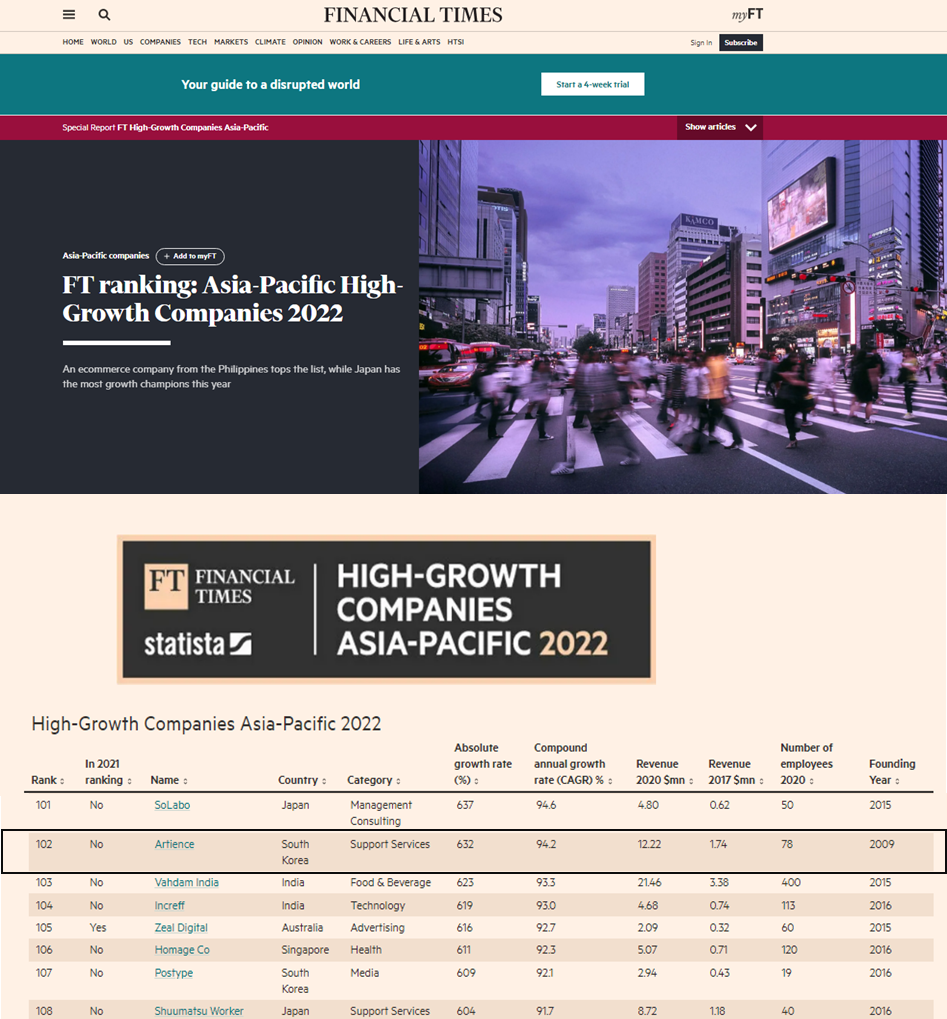Click the 'Media' category cell

365,973
